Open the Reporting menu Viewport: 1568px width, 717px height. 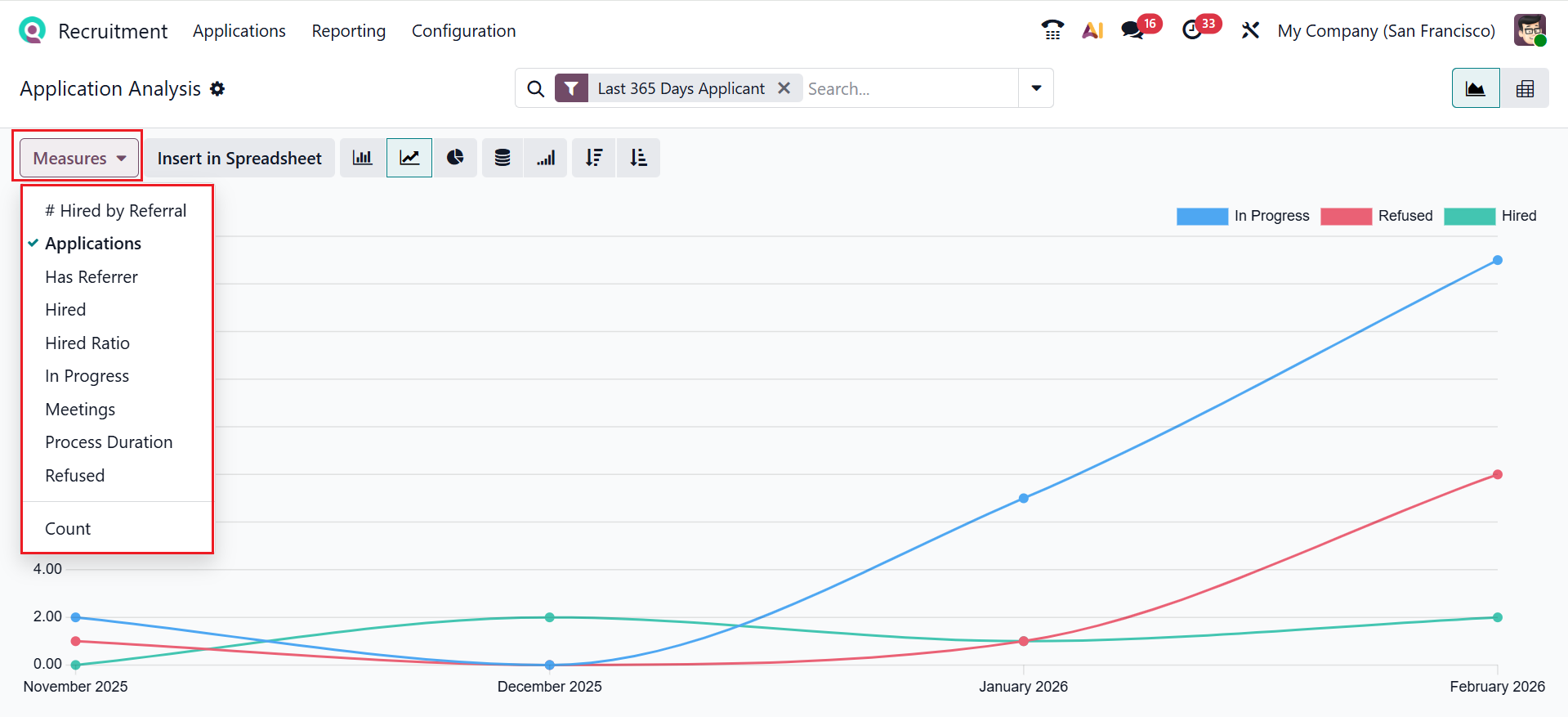349,31
